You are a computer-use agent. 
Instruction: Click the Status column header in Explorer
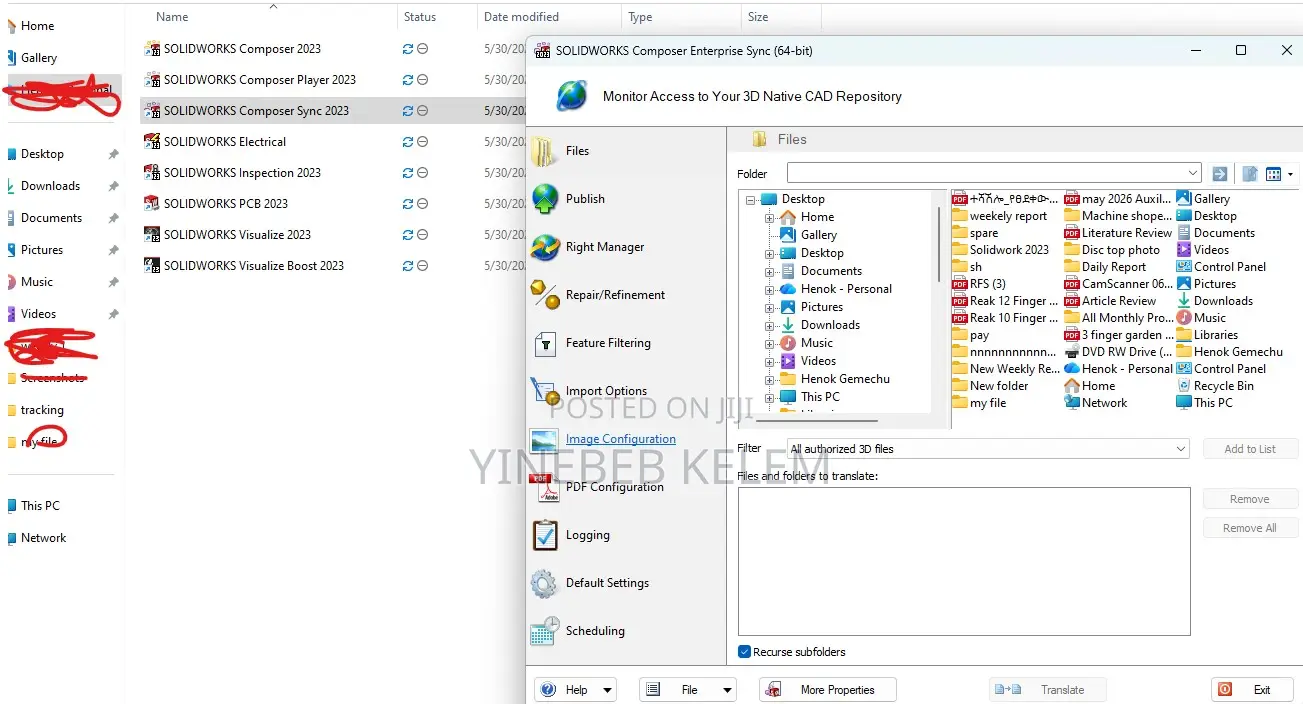pyautogui.click(x=420, y=17)
